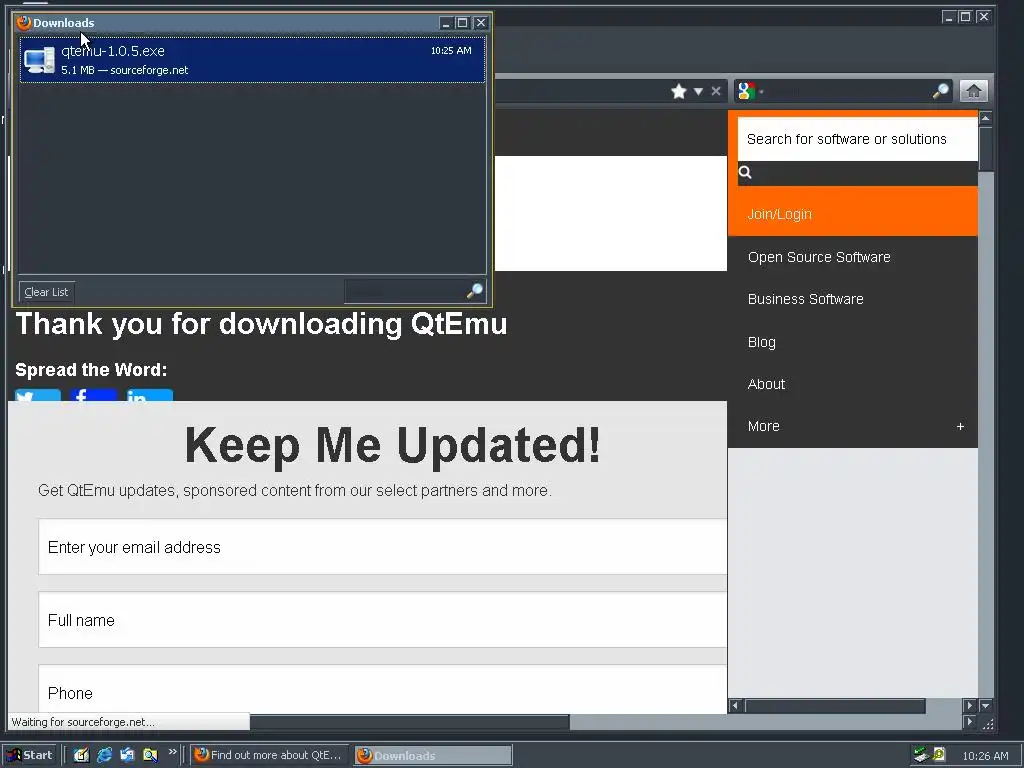Click the vertical scrollbar down arrow
Image resolution: width=1024 pixels, height=768 pixels.
(x=985, y=705)
